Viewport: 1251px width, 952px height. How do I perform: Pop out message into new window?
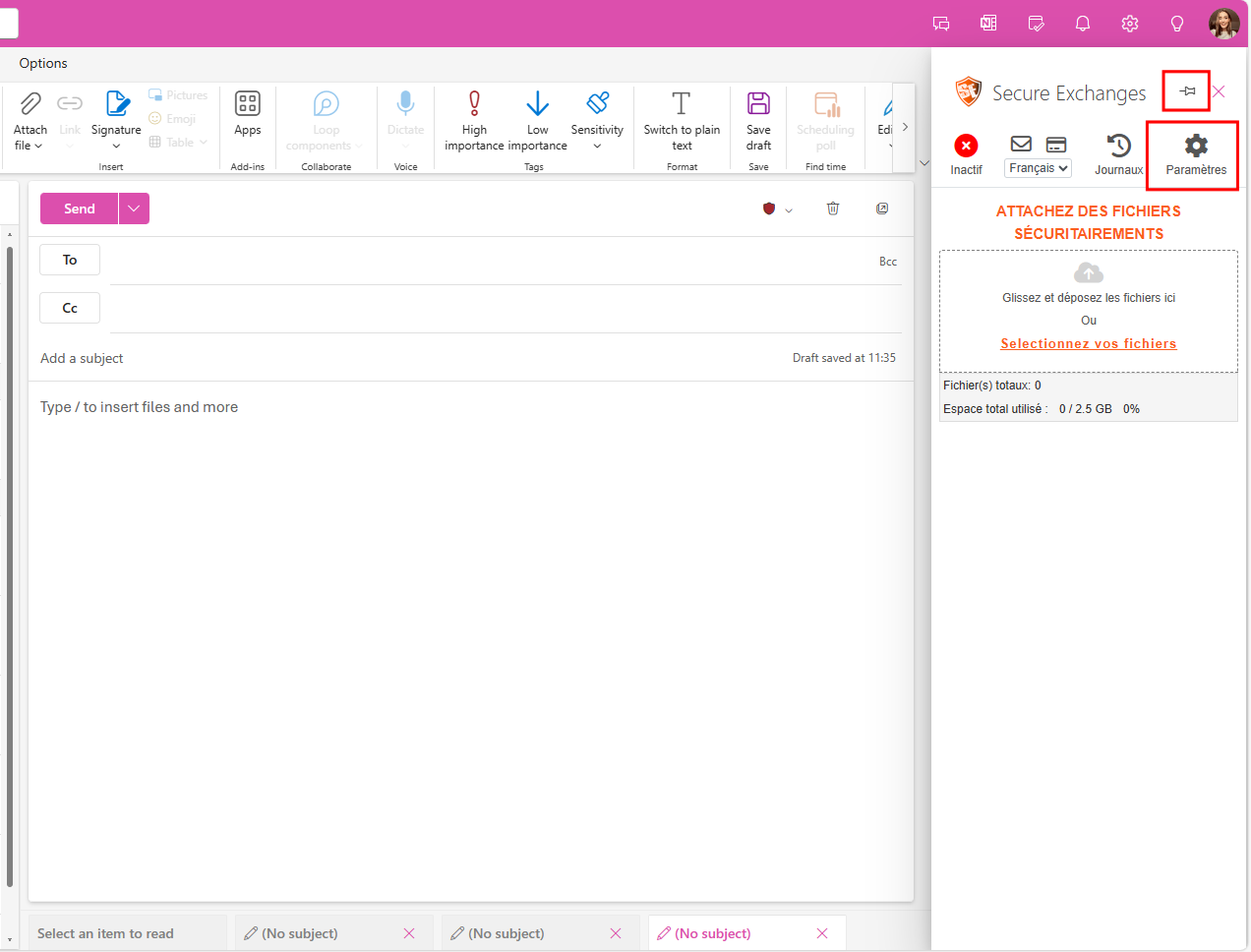[882, 208]
